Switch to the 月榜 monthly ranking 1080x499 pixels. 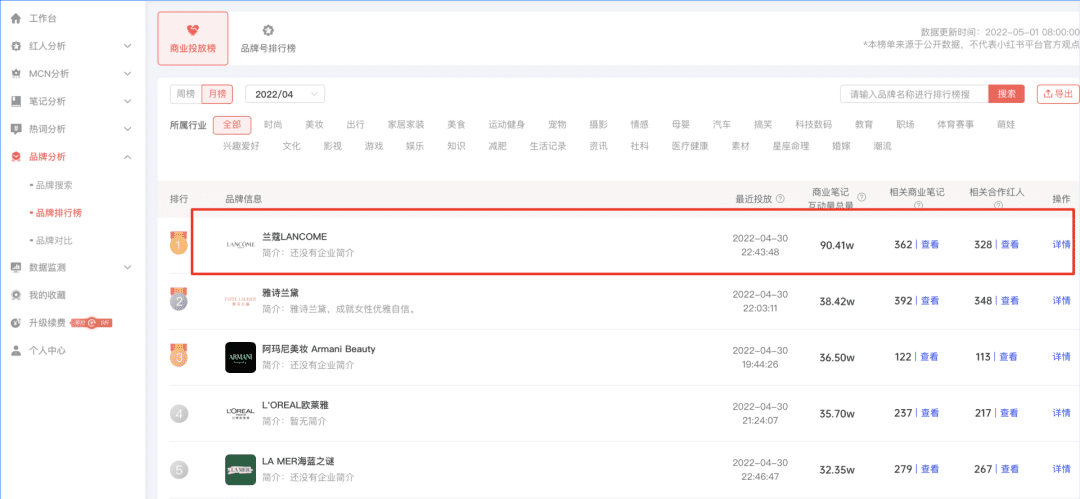point(217,94)
